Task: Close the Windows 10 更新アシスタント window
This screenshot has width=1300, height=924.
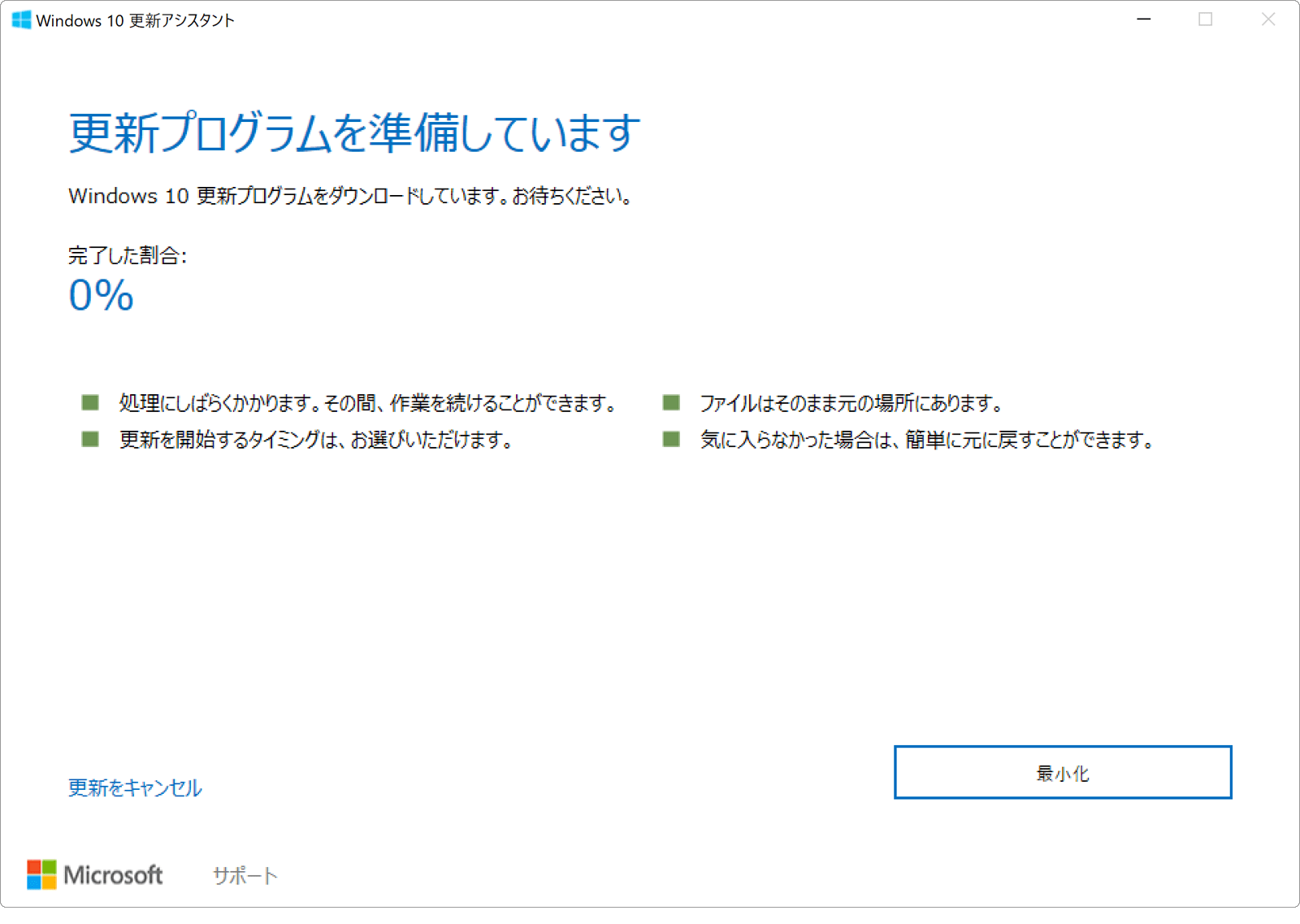Action: (x=1268, y=20)
